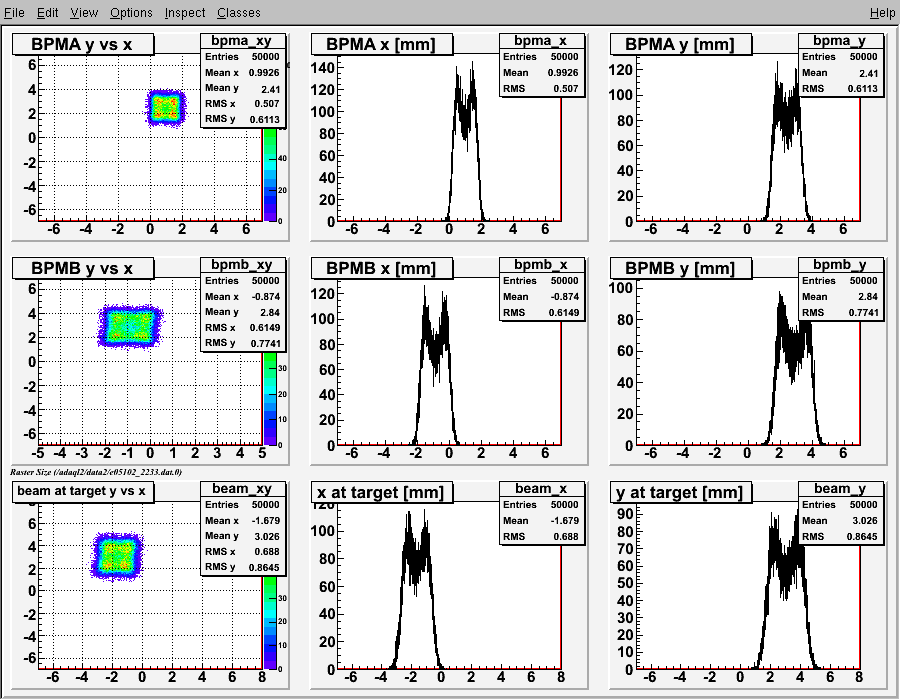This screenshot has height=700, width=900.
Task: Click 'Mean 2.84' in bpmb_y stats
Action: tap(840, 297)
